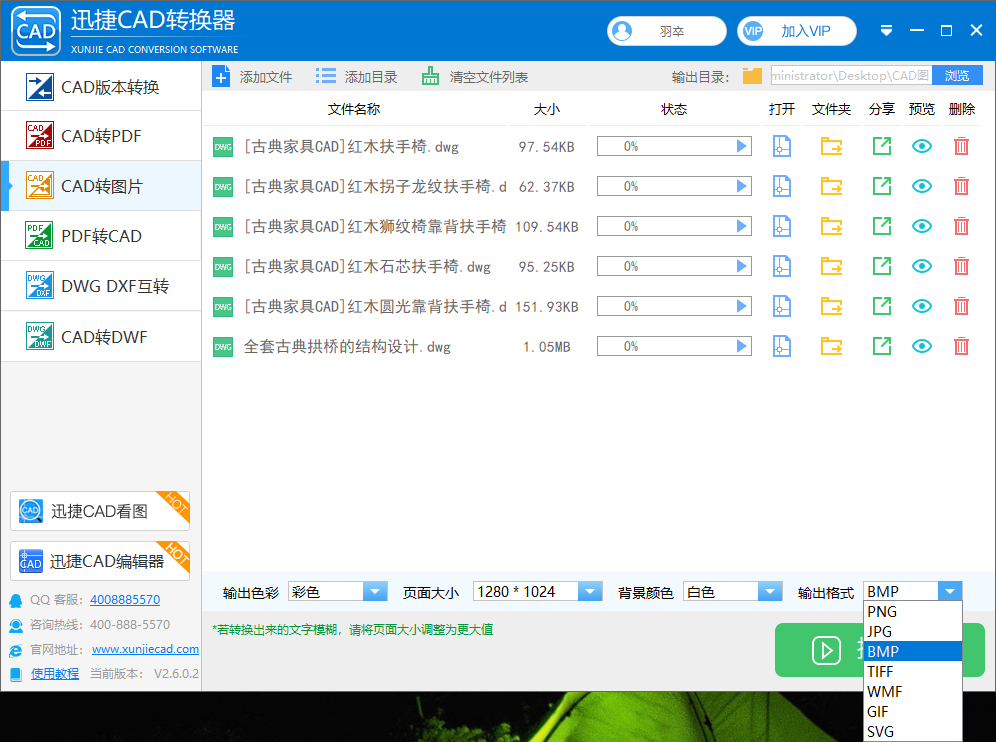Viewport: 996px width, 742px height.
Task: Open folder icon for 全套古典拱桥的结构设计 row
Action: tap(831, 347)
